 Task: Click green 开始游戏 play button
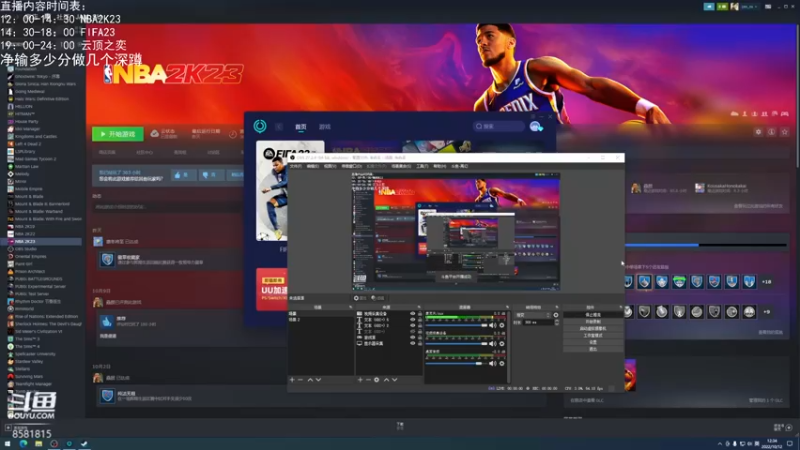click(118, 134)
